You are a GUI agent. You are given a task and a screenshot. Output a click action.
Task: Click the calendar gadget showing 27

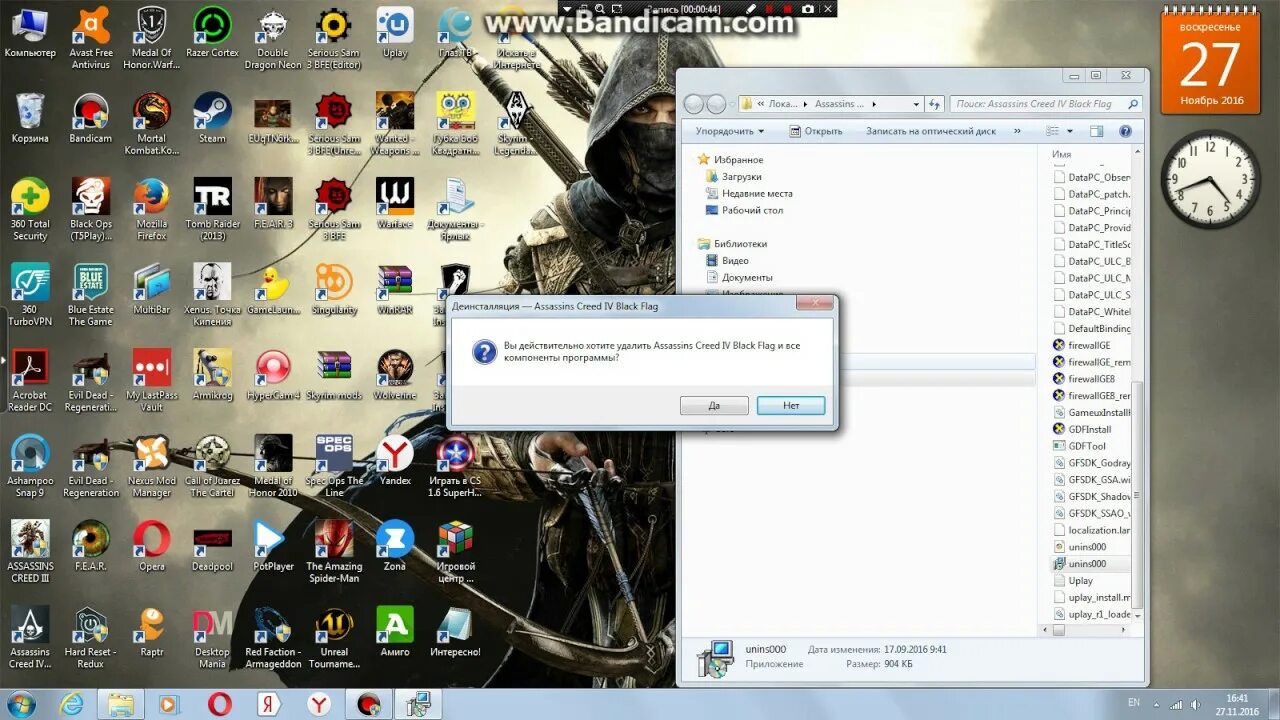(x=1210, y=62)
